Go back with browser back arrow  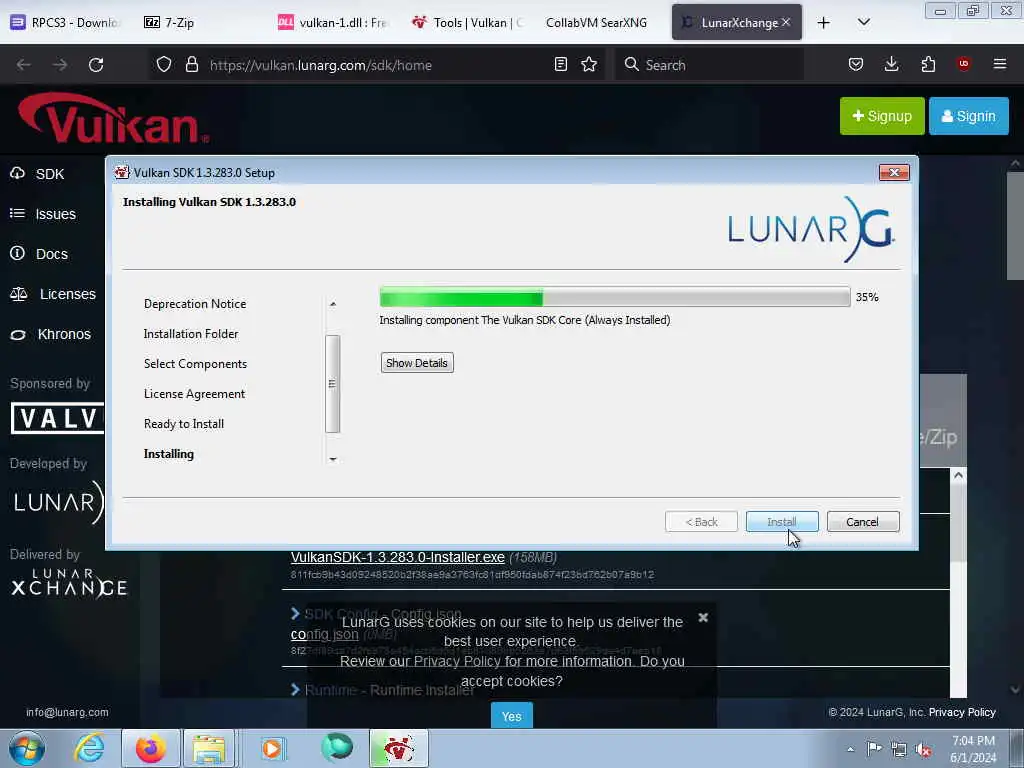point(24,65)
